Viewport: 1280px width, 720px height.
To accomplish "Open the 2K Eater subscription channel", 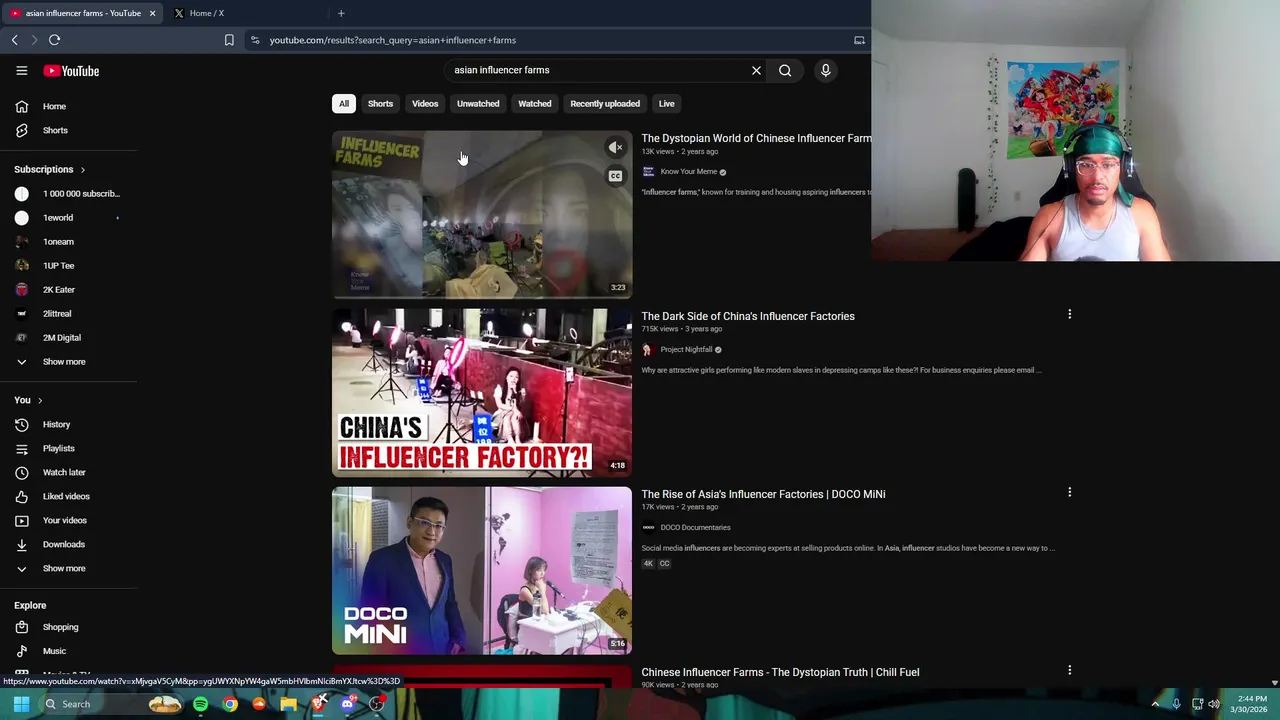I will point(58,289).
